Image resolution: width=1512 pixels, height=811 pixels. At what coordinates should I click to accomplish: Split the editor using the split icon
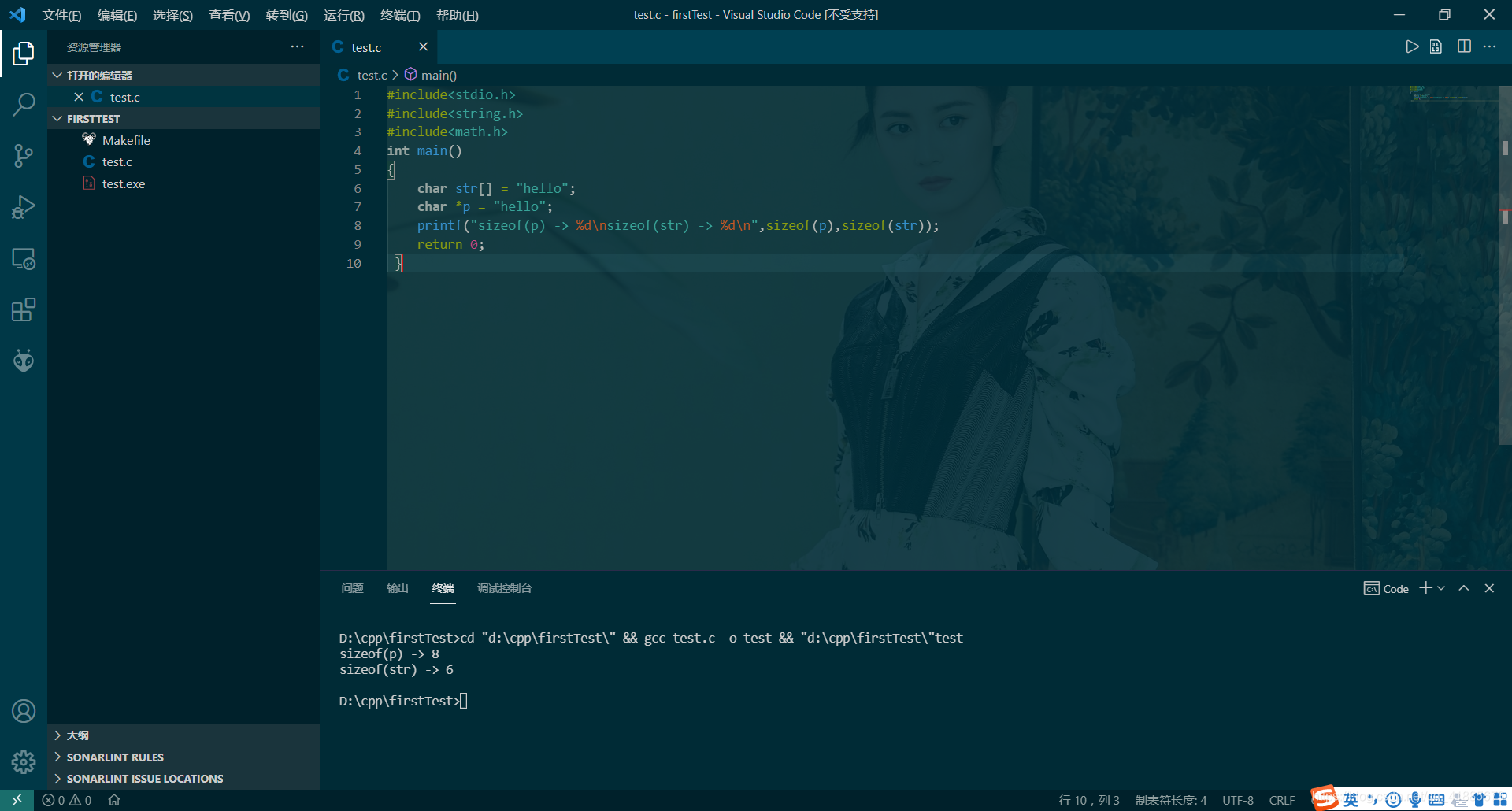[x=1464, y=46]
